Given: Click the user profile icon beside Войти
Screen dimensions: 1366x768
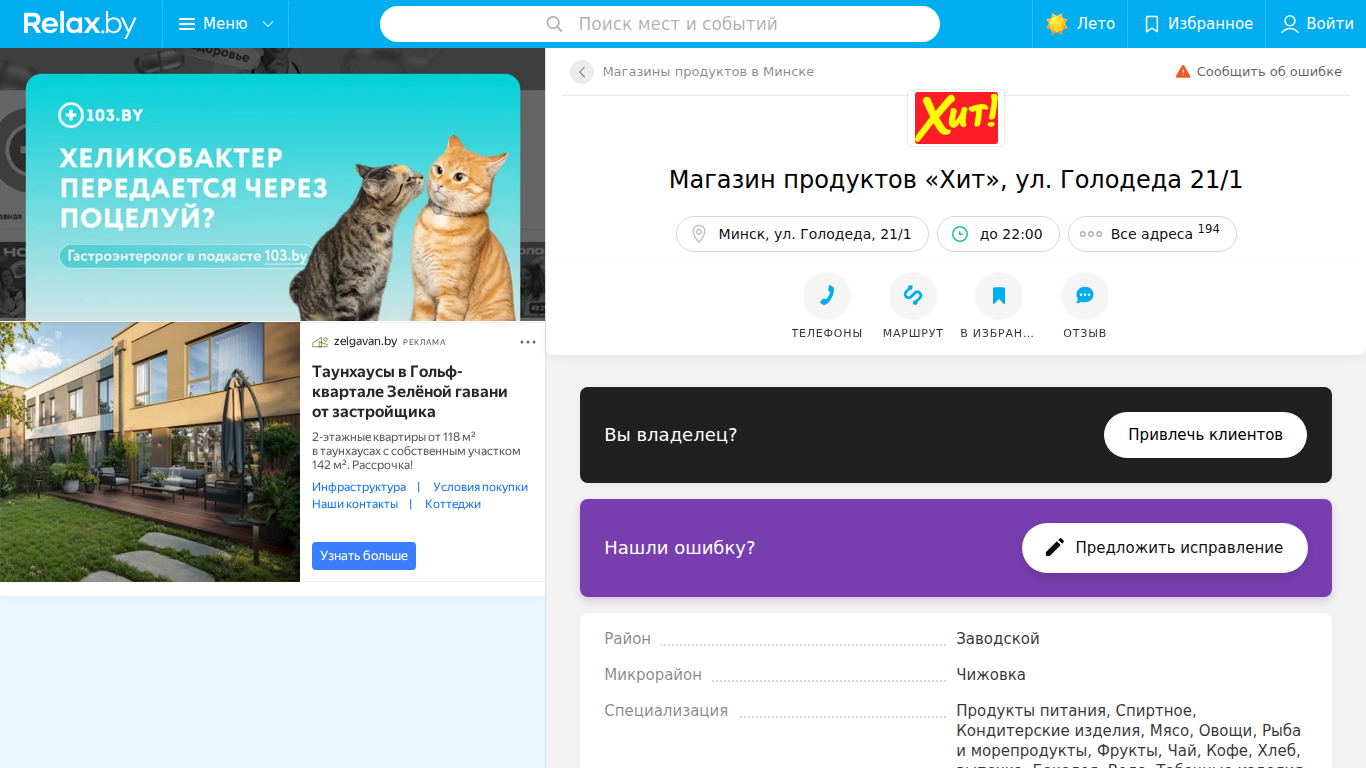Looking at the screenshot, I should point(1290,24).
